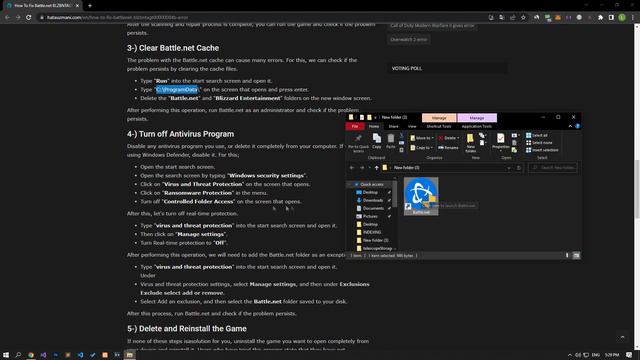Open the address bar history dropdown

pos(509,168)
